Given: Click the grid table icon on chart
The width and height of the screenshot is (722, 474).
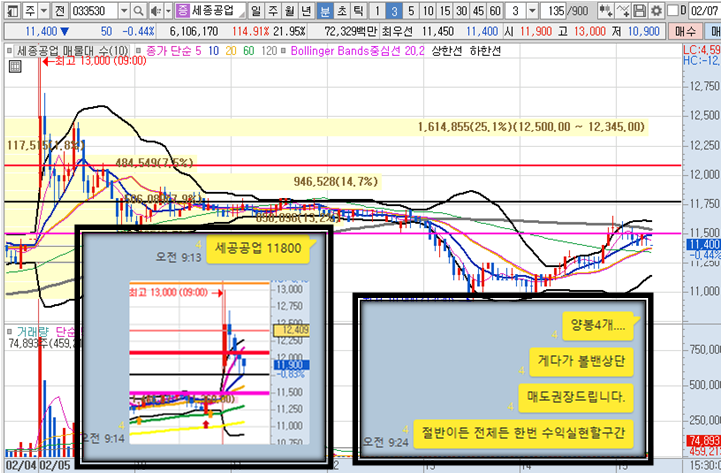Looking at the screenshot, I should point(15,66).
